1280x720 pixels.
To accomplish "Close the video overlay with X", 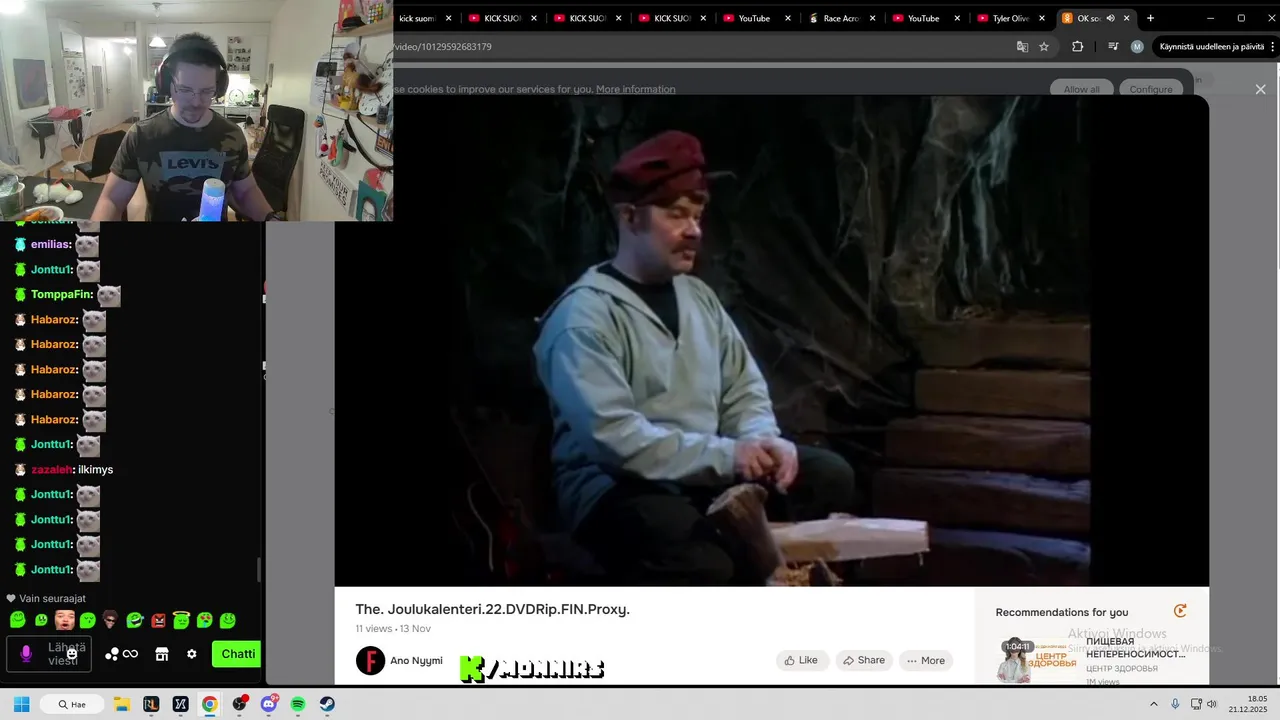I will tap(1260, 89).
